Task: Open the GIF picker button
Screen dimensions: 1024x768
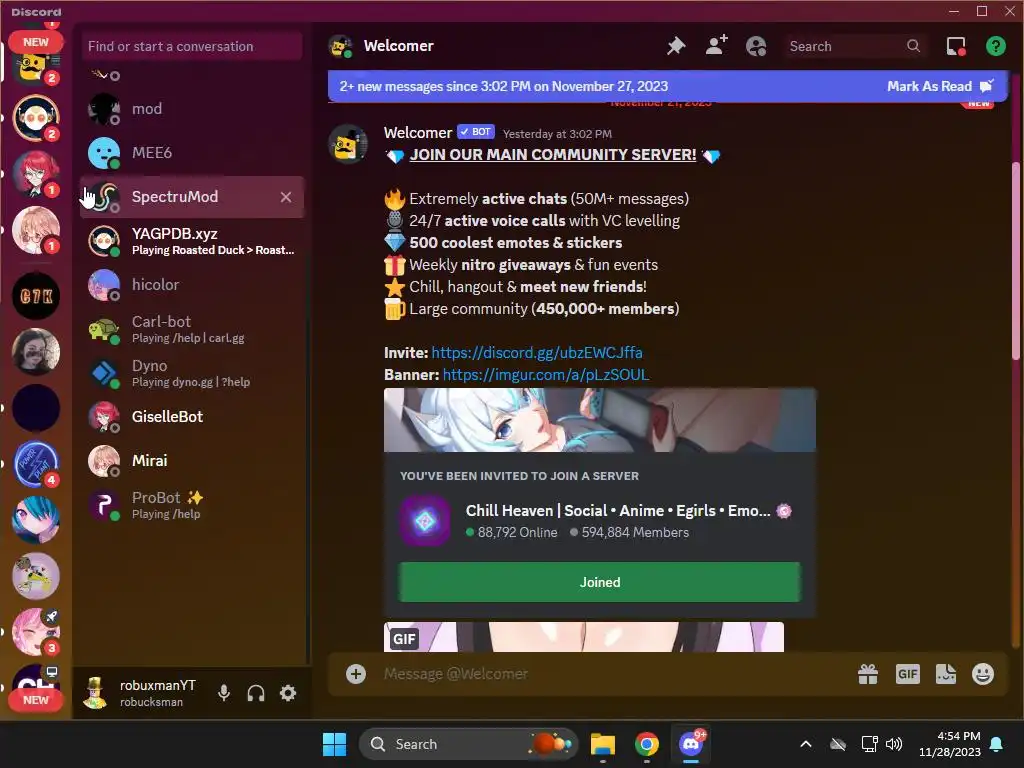Action: point(908,674)
